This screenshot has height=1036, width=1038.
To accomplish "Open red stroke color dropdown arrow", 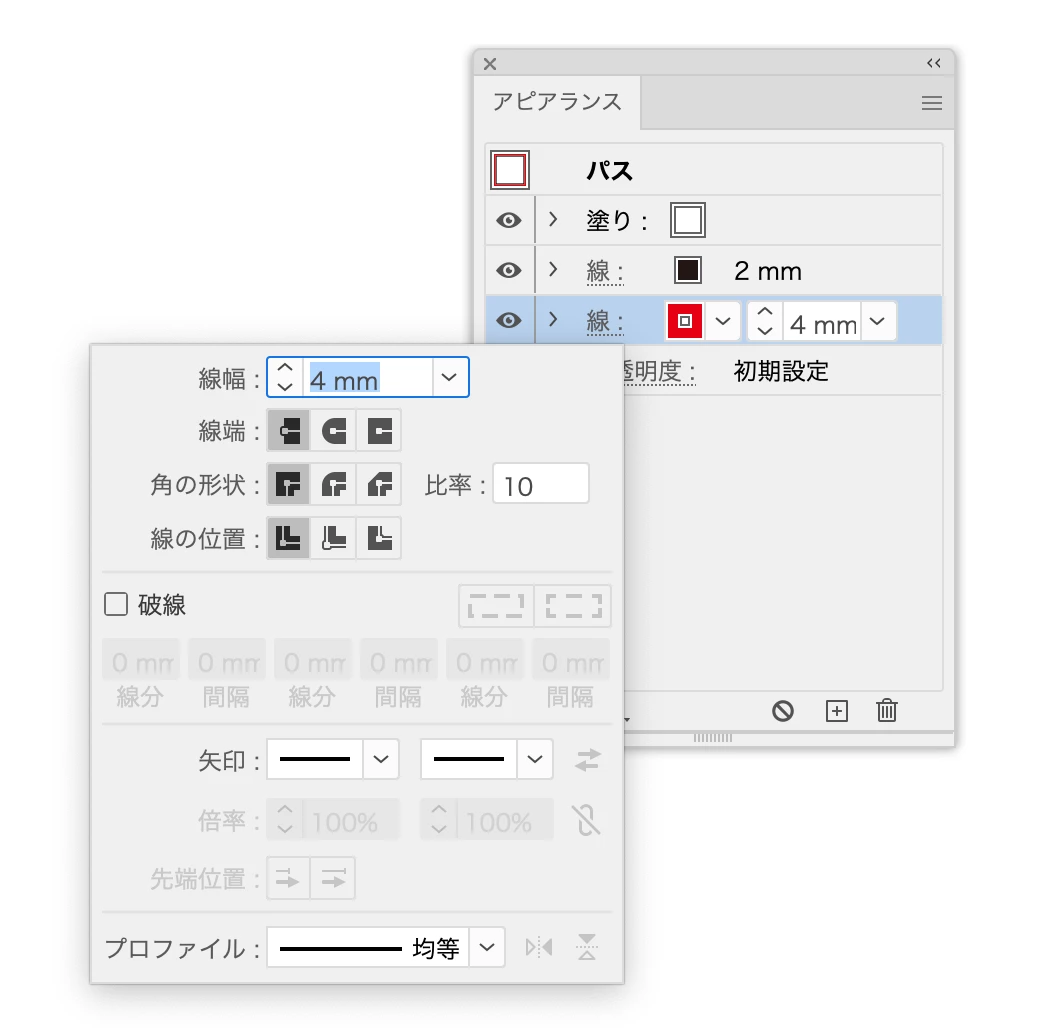I will (722, 321).
